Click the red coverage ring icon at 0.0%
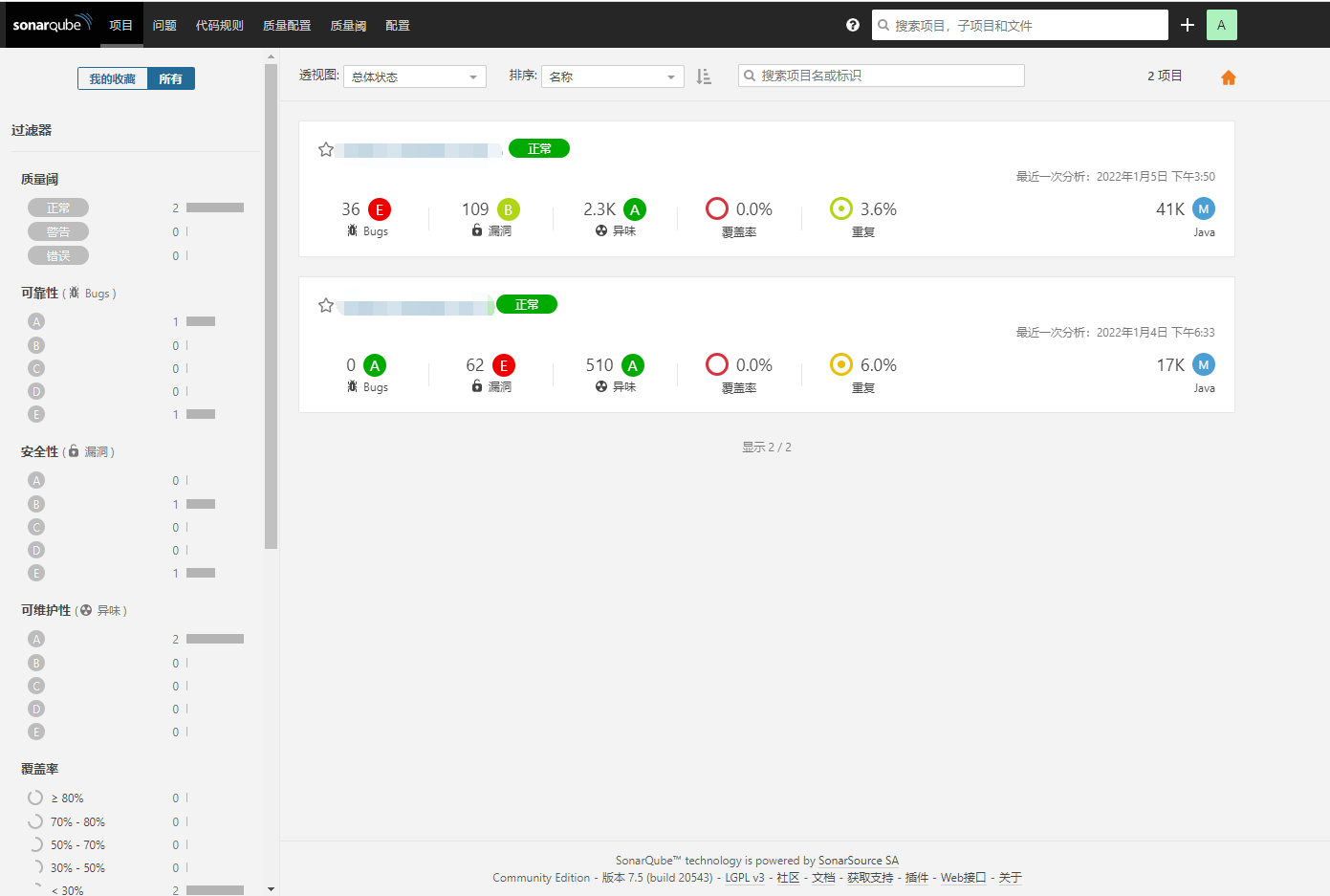 [x=717, y=208]
